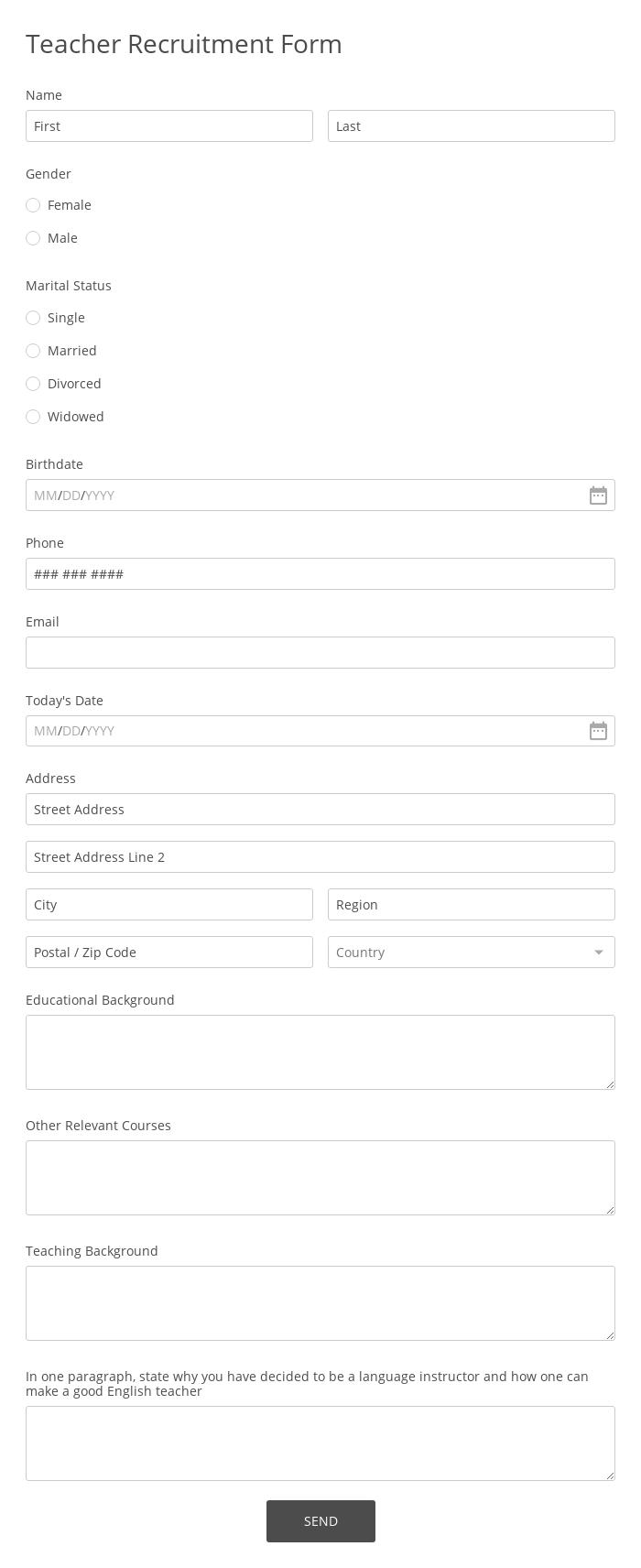Click the First name field

169,126
